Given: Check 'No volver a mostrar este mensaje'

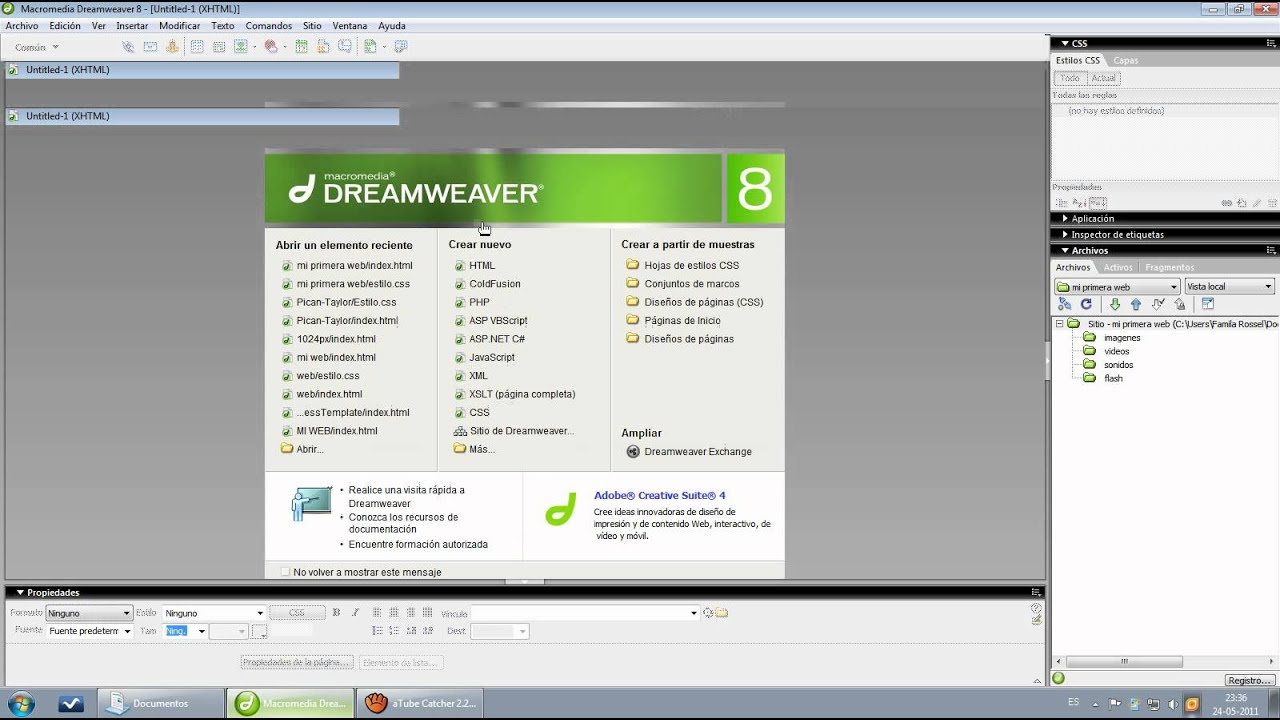Looking at the screenshot, I should [285, 572].
